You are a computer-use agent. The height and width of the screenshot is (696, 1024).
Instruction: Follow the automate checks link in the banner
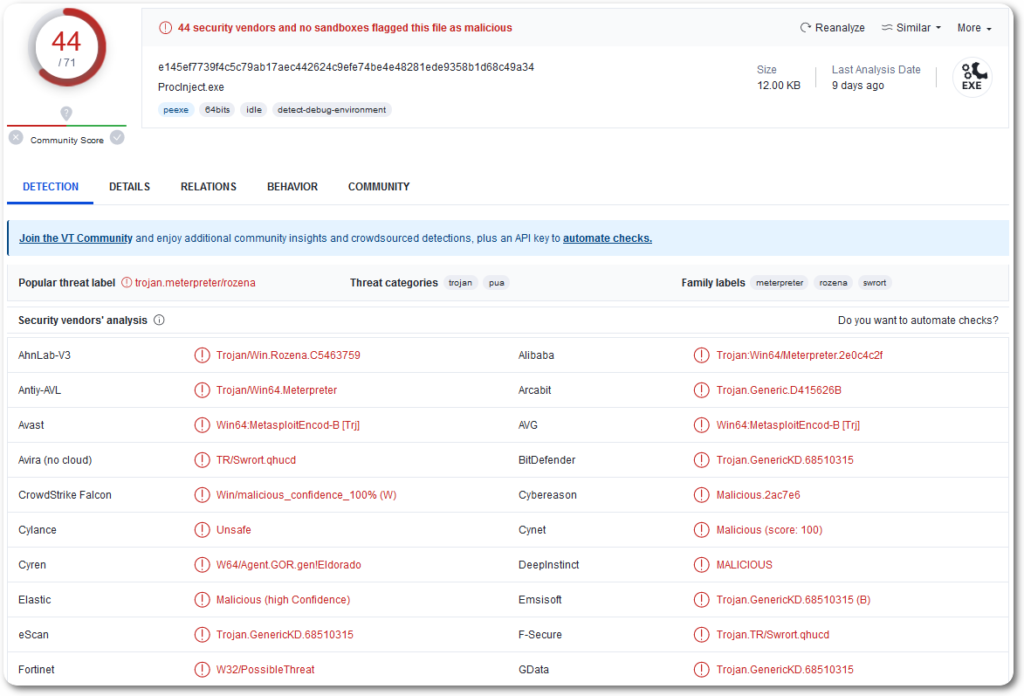pyautogui.click(x=607, y=239)
